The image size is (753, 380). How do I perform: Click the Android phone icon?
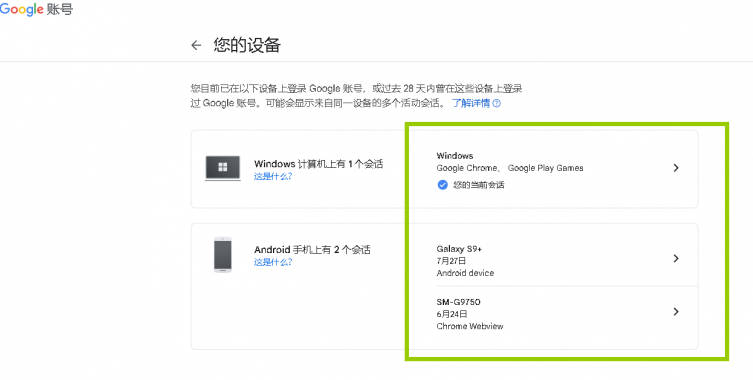point(222,255)
